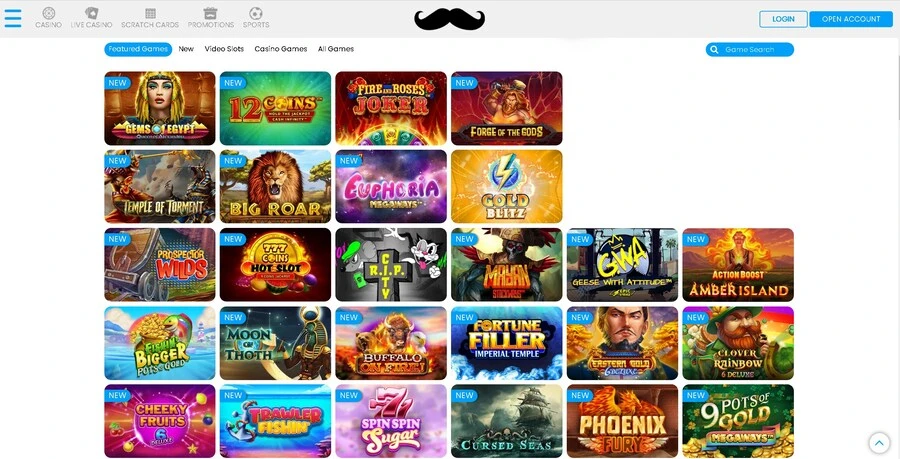
Task: Go to Live Casino icon
Action: (x=91, y=13)
